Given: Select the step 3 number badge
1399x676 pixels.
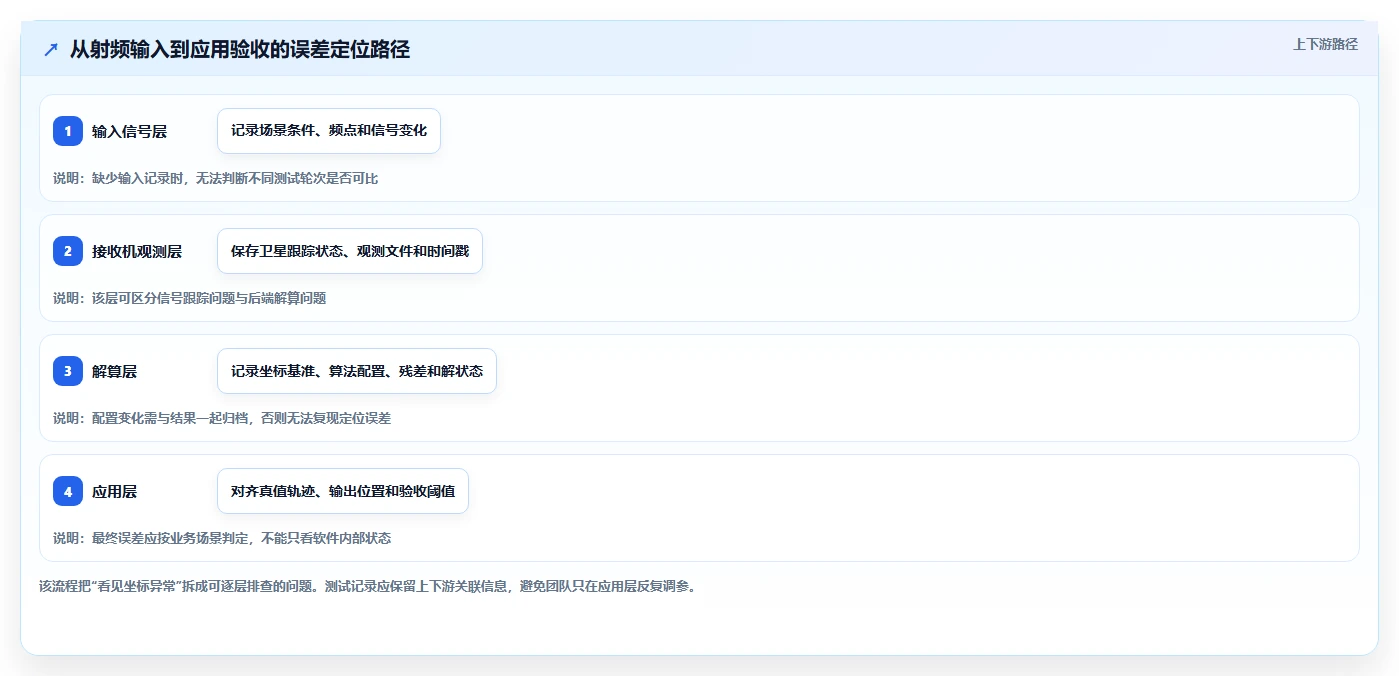Looking at the screenshot, I should pos(68,371).
